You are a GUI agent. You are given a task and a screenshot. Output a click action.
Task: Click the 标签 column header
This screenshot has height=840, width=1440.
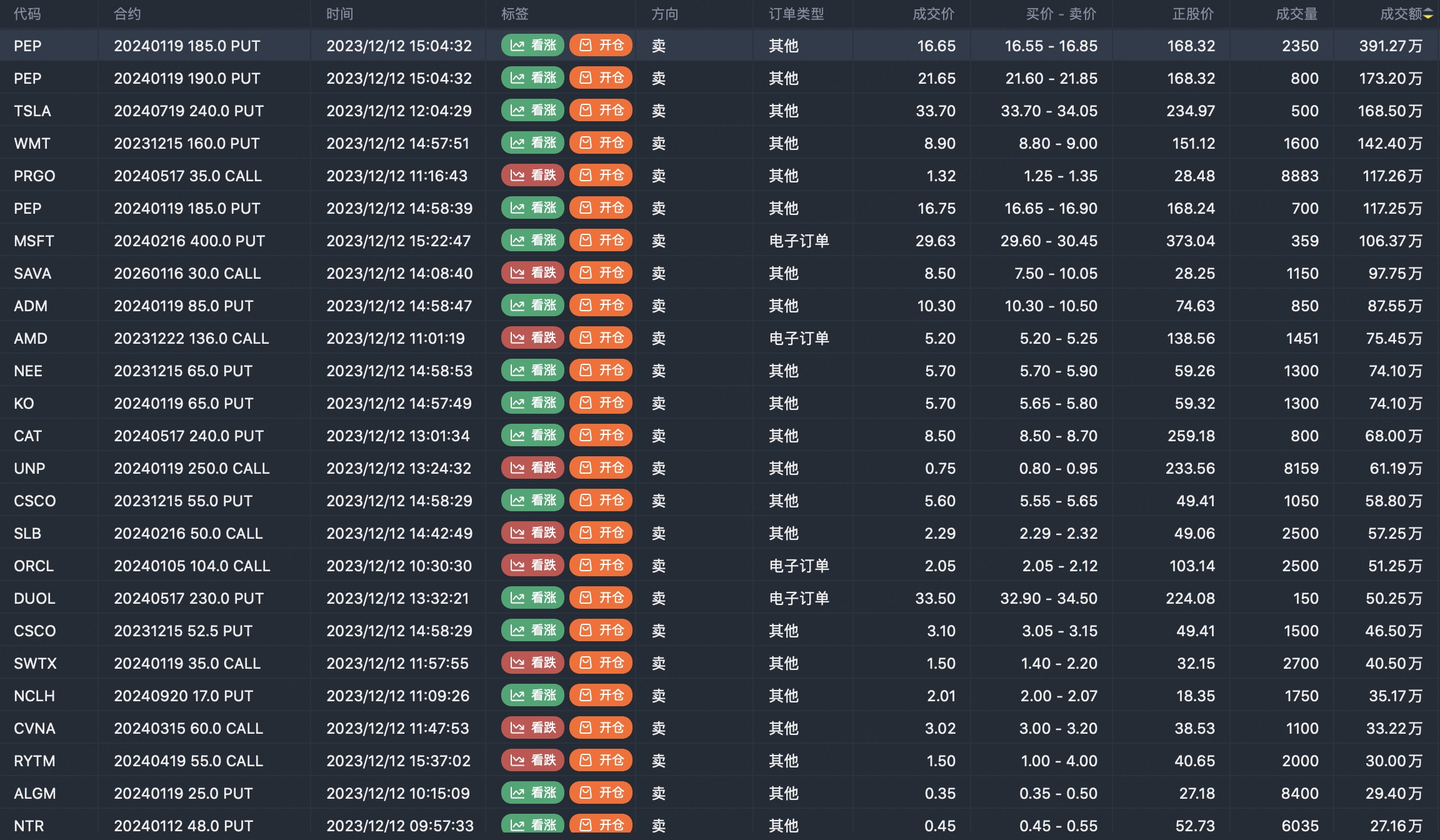point(514,14)
